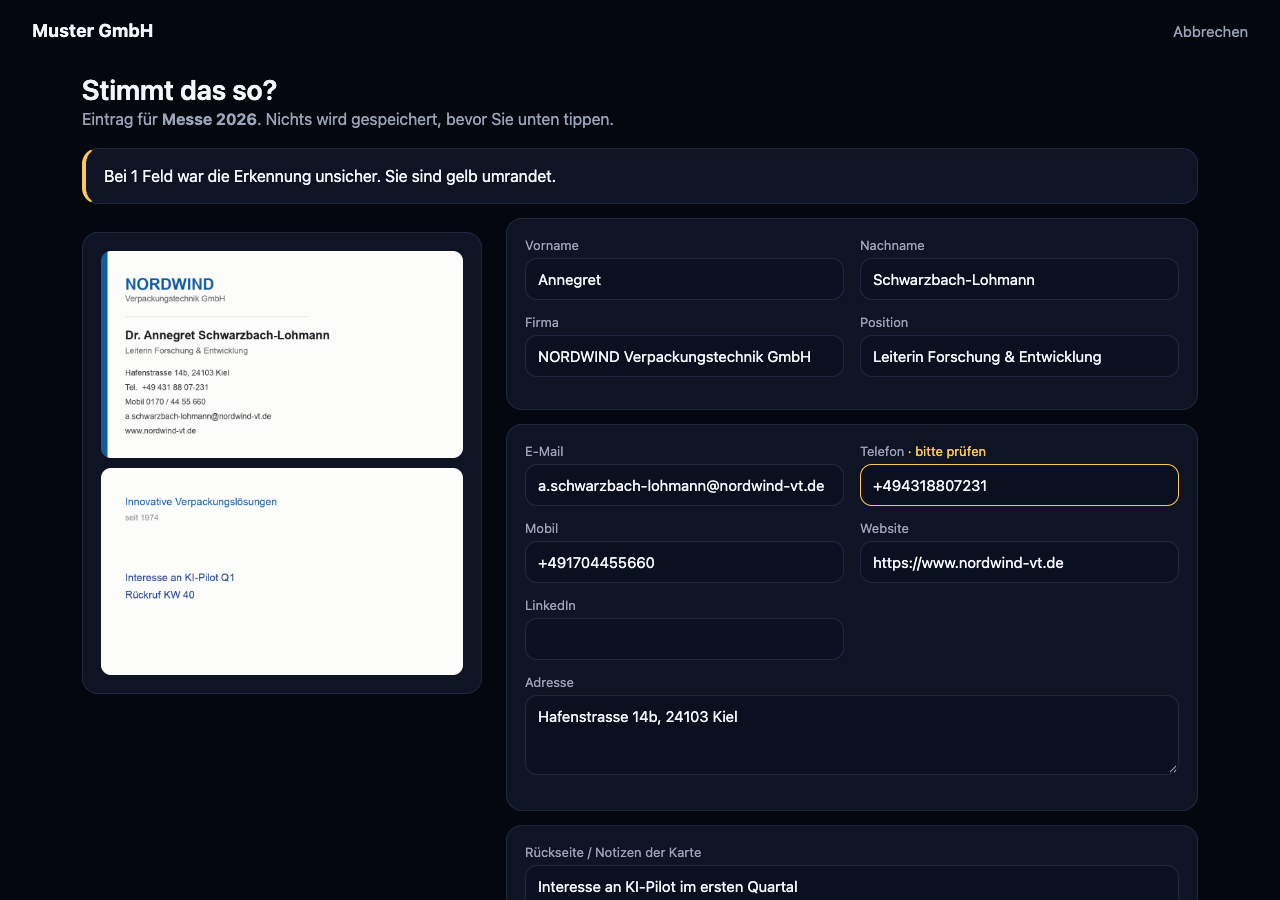This screenshot has width=1280, height=900.
Task: Open the Muster GmbH home link
Action: 92,31
